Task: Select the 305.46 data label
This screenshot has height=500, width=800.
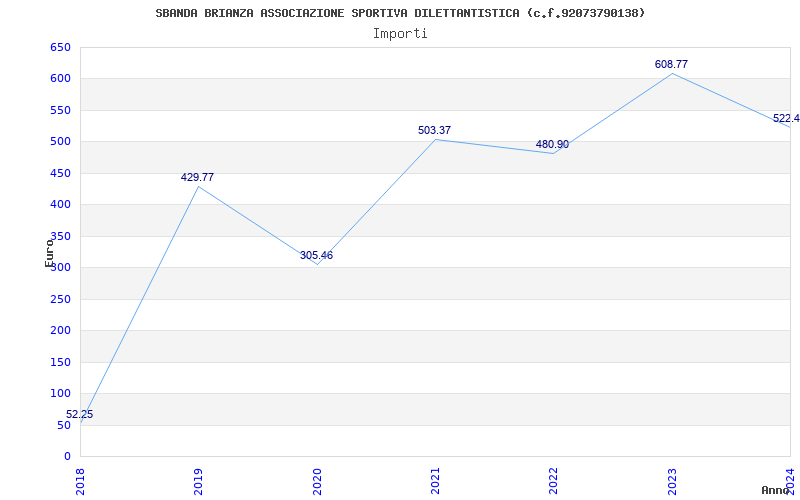Action: pyautogui.click(x=316, y=255)
